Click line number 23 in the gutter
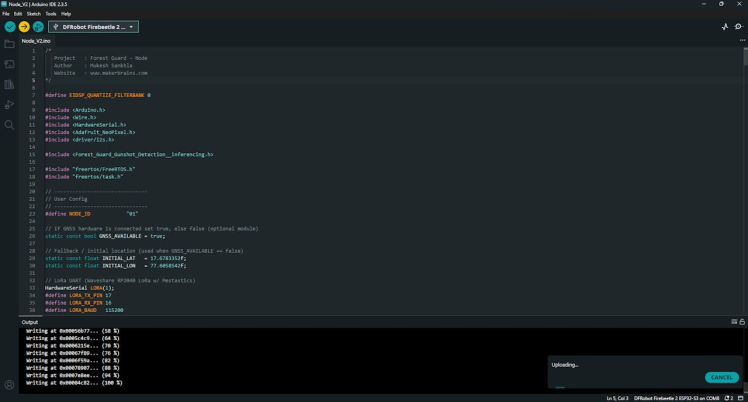748x402 pixels. [32, 214]
